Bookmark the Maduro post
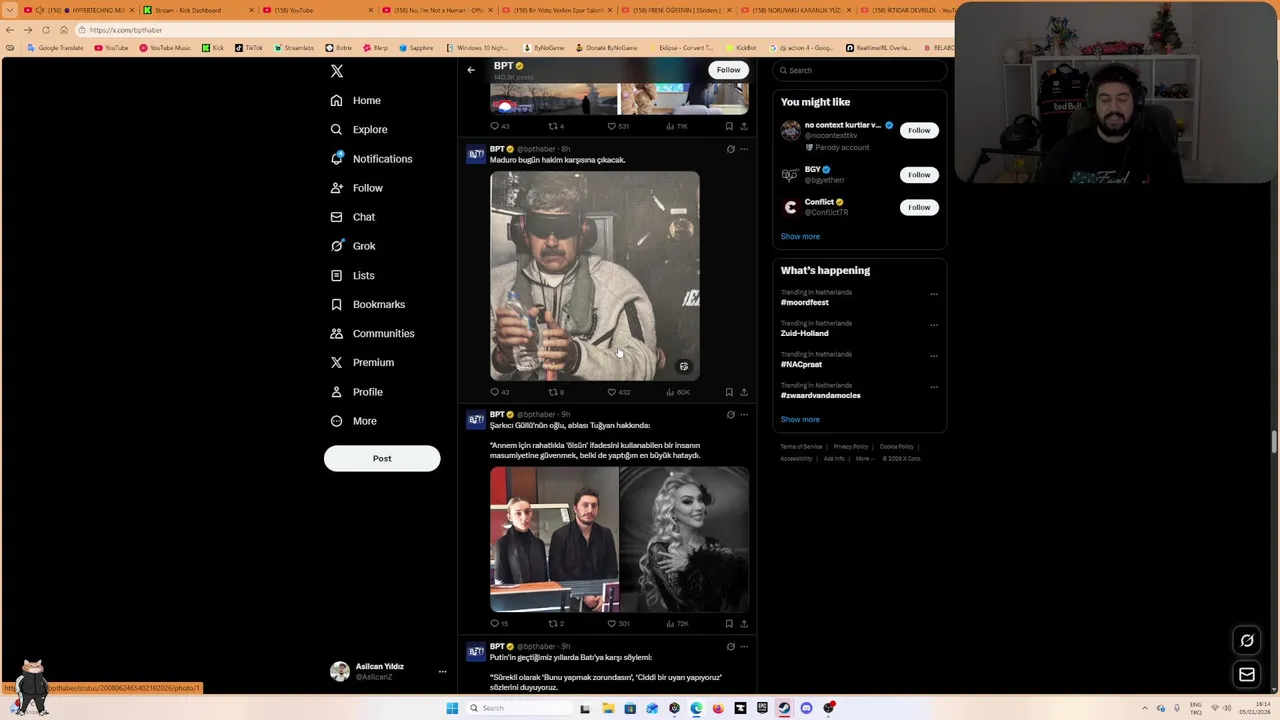Viewport: 1280px width, 720px height. click(x=729, y=392)
